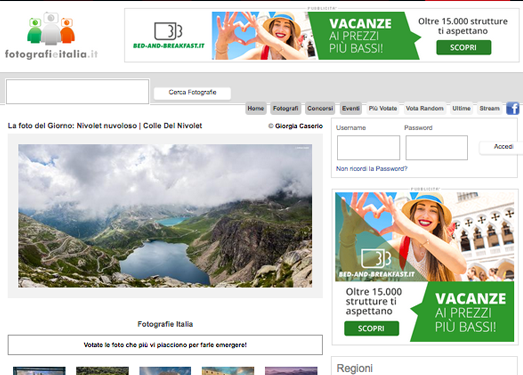Click the Accedi login button

point(503,147)
